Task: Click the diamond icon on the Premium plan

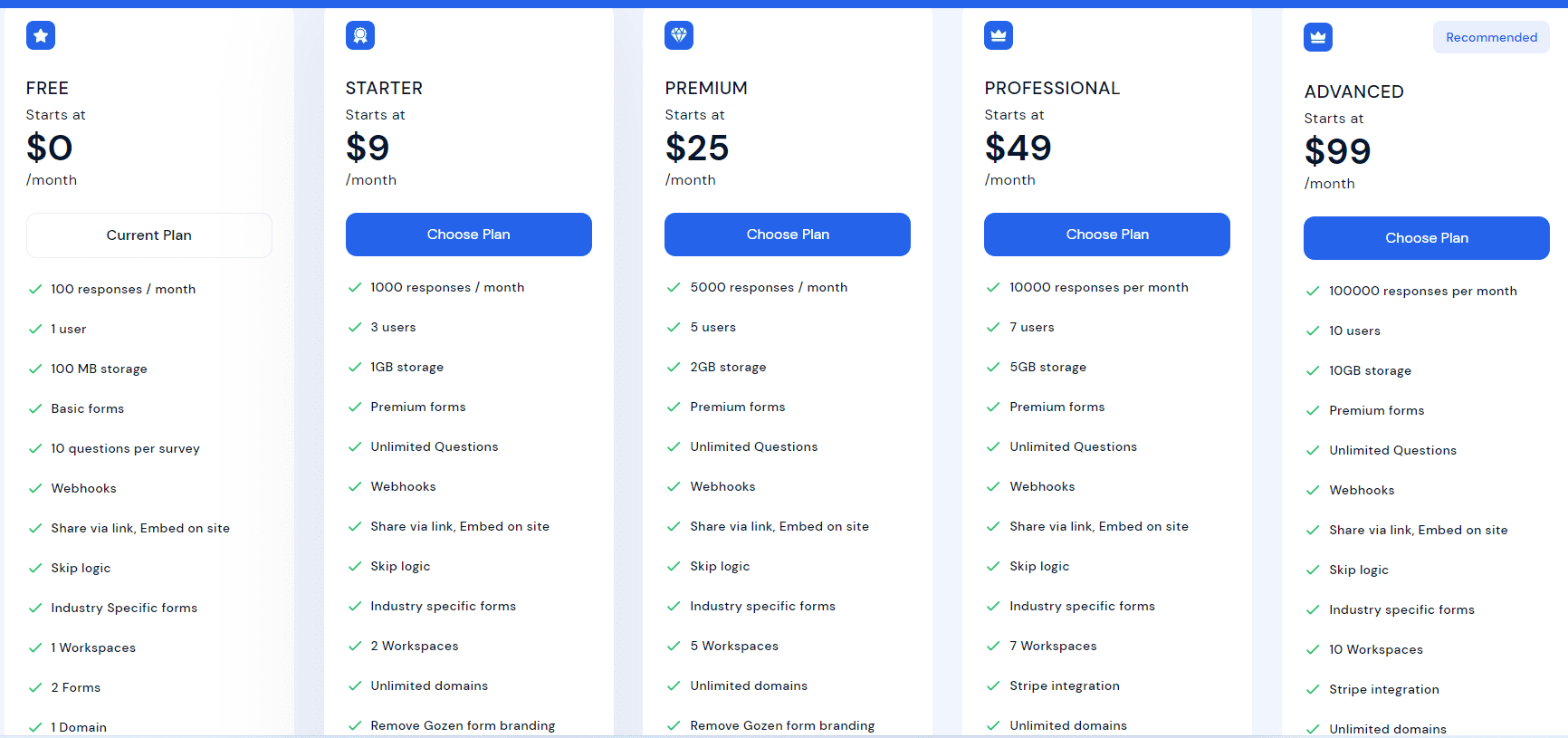Action: 678,35
